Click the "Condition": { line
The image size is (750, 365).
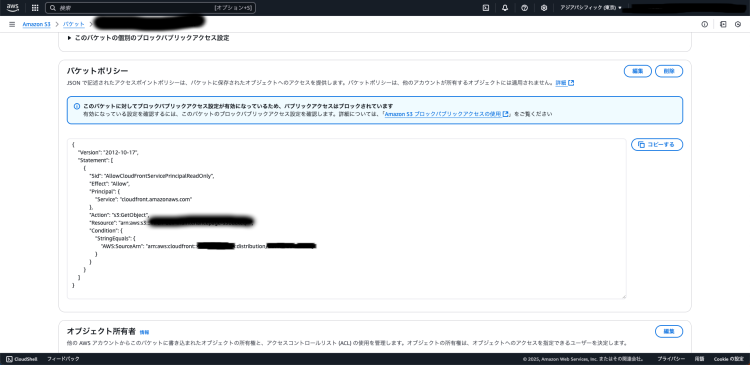106,230
